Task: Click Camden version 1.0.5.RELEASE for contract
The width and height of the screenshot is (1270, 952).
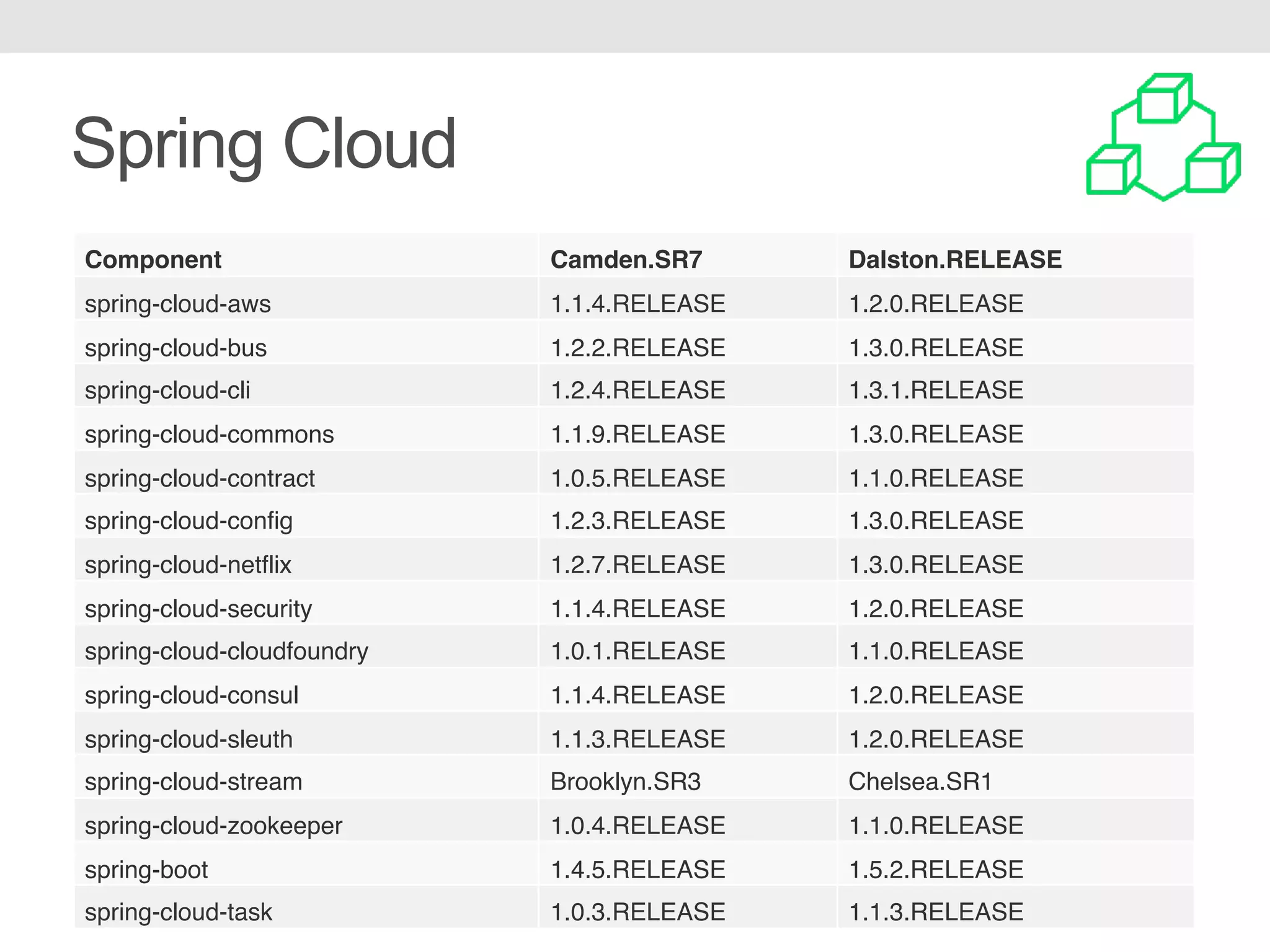Action: pos(638,478)
